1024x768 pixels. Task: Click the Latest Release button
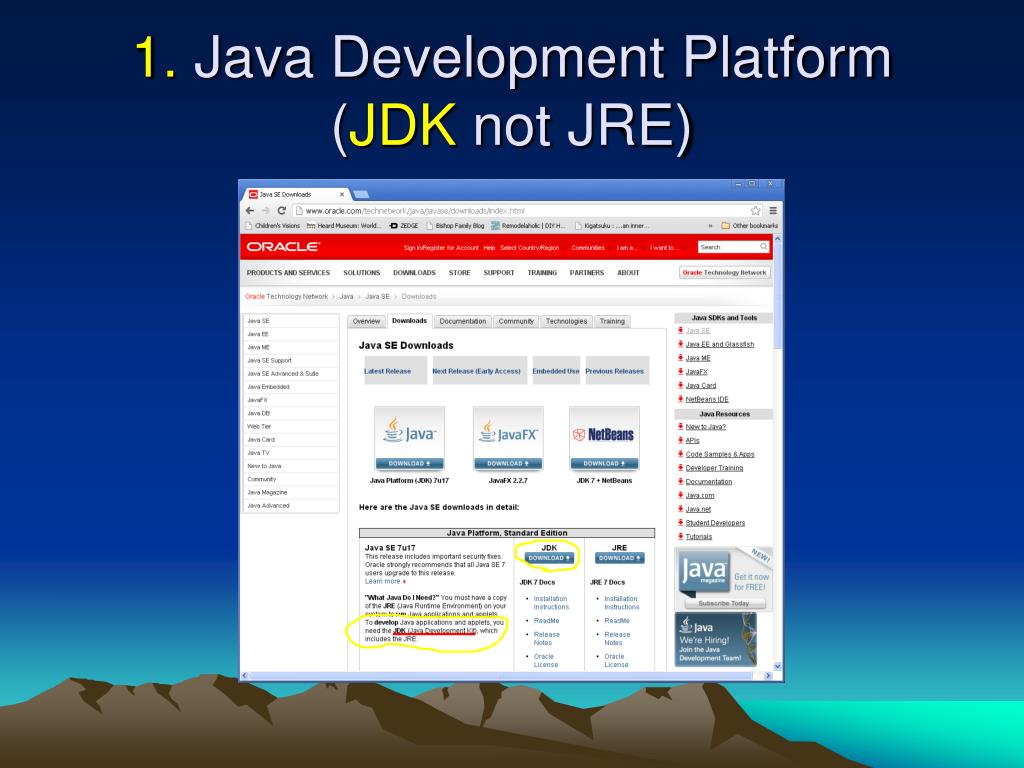(396, 370)
